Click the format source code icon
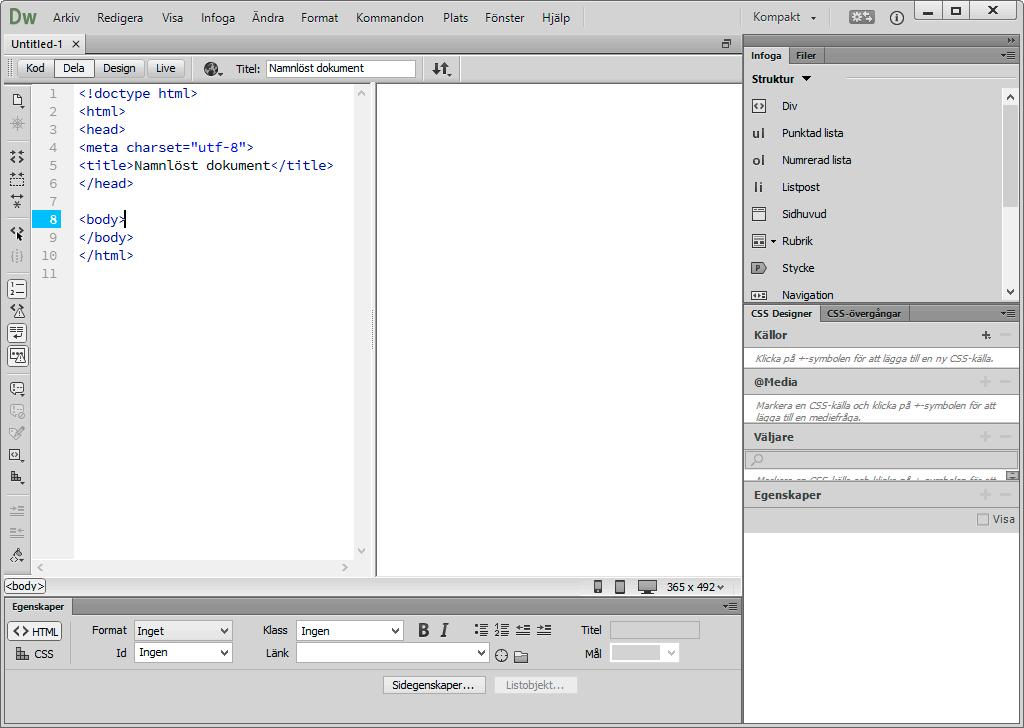1024x728 pixels. (x=18, y=556)
